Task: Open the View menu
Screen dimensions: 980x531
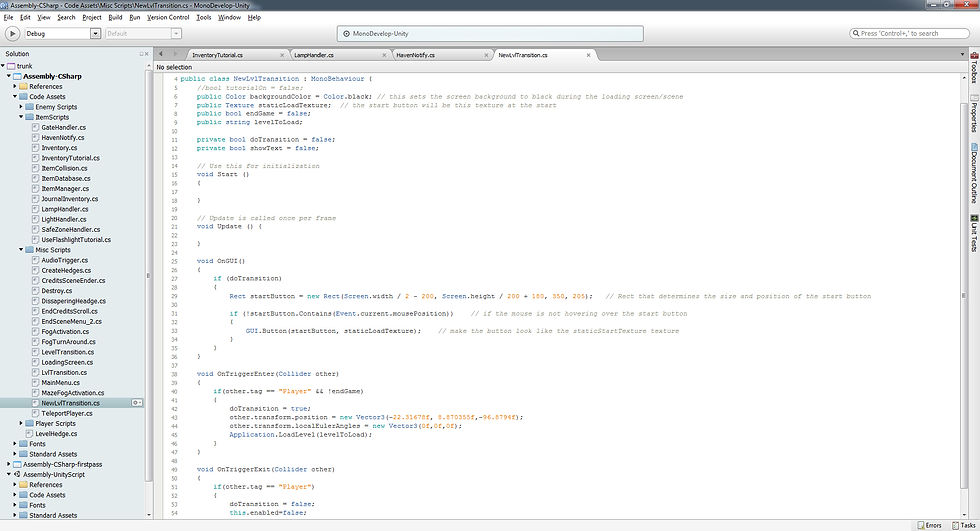Action: pyautogui.click(x=44, y=17)
